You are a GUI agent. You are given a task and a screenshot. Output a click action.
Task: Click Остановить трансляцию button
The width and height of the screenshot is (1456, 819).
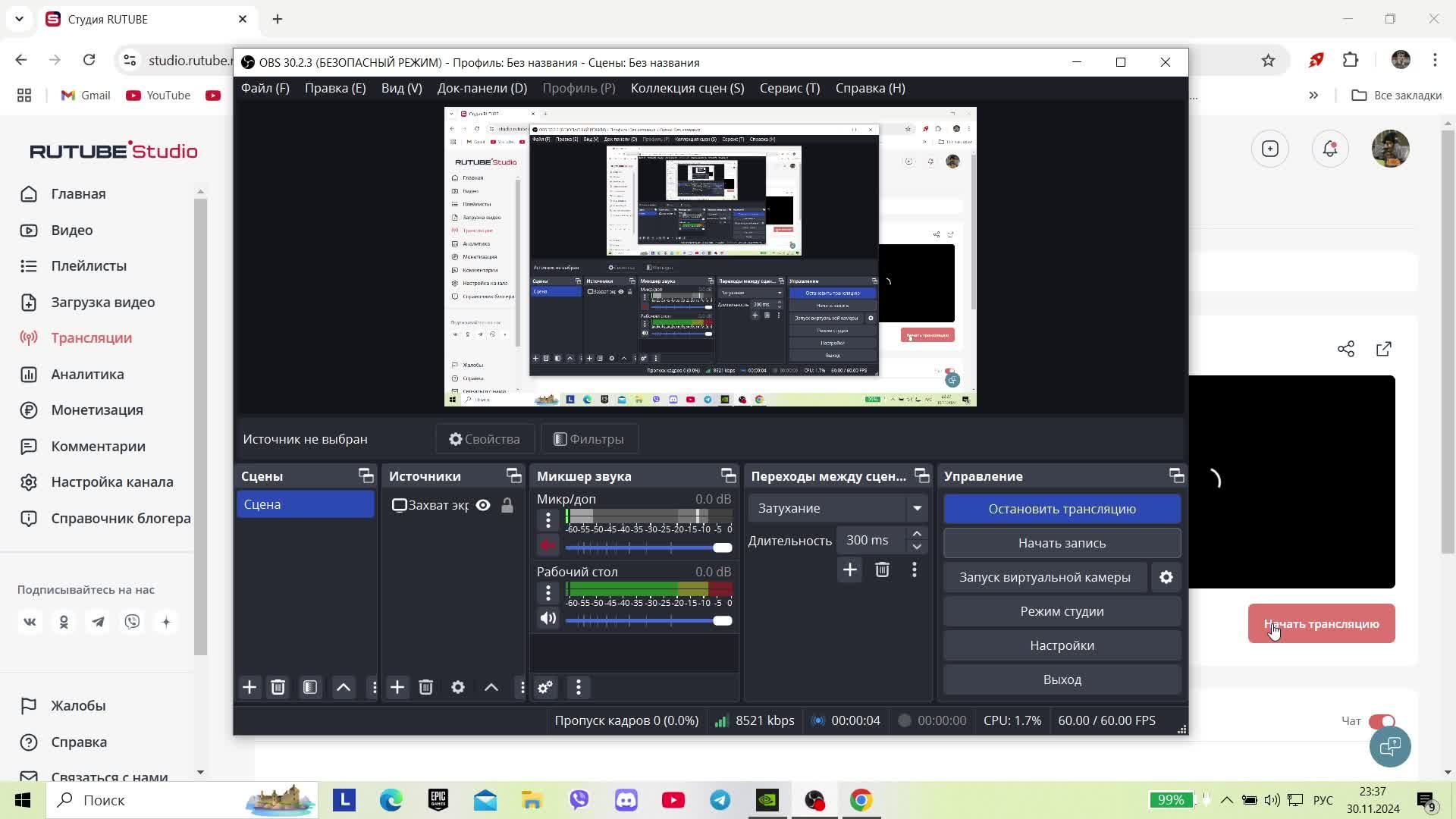point(1062,509)
